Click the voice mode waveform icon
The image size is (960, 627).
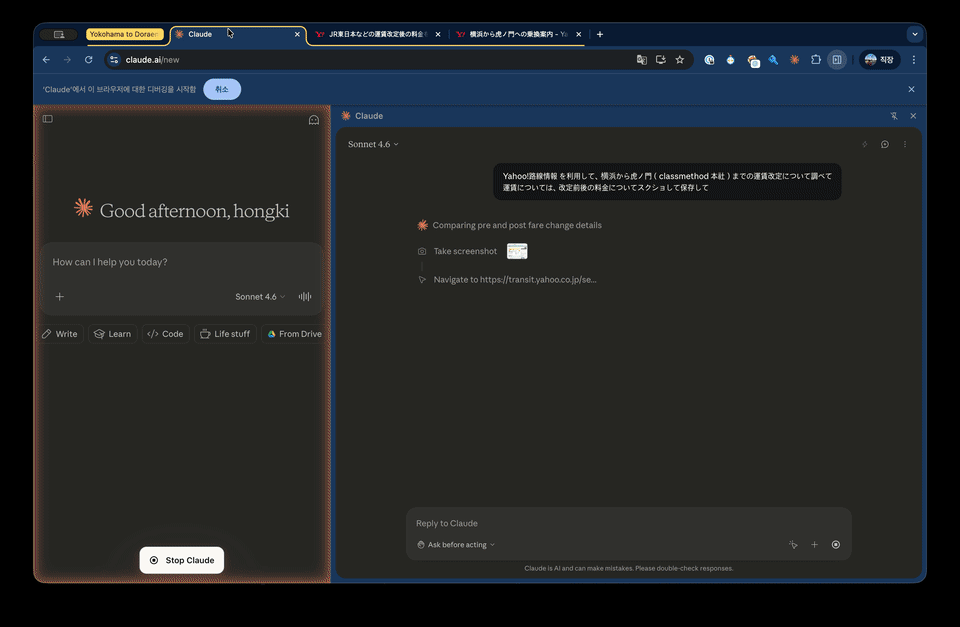(x=305, y=297)
